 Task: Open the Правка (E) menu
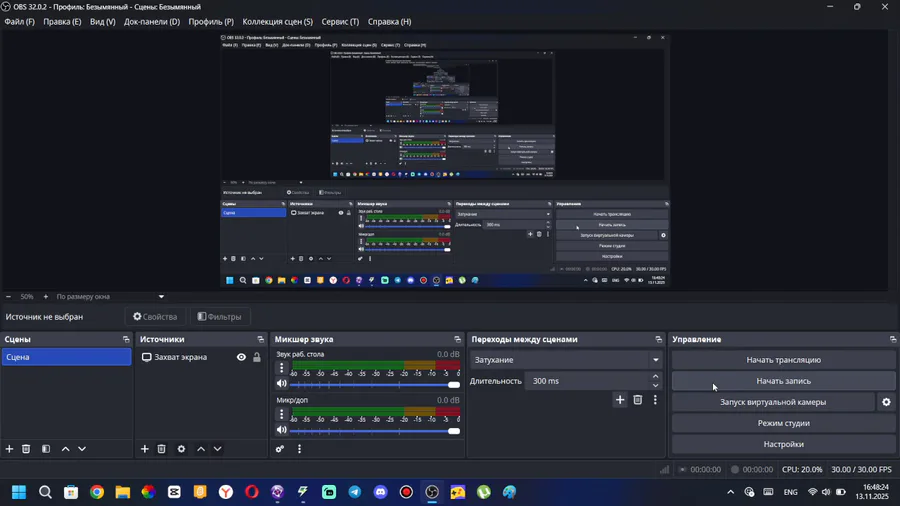point(62,22)
